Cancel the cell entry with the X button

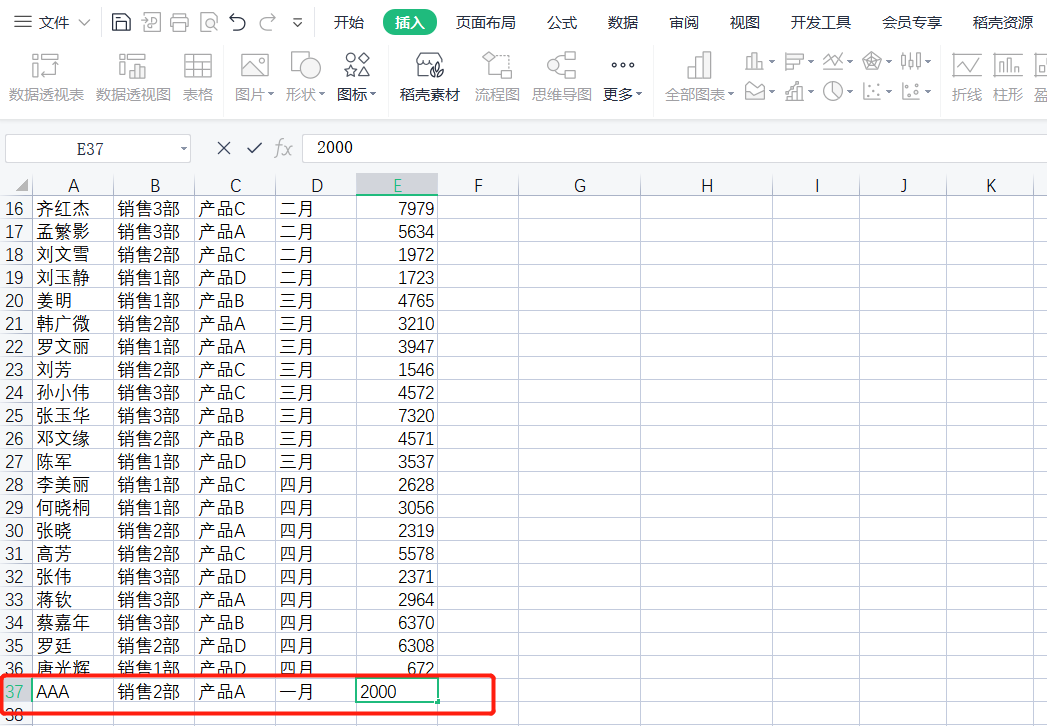pyautogui.click(x=224, y=148)
